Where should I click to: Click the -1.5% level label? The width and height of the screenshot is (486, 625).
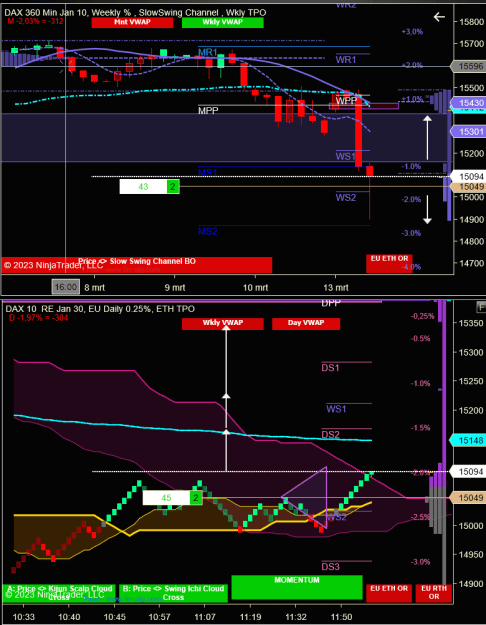point(421,428)
